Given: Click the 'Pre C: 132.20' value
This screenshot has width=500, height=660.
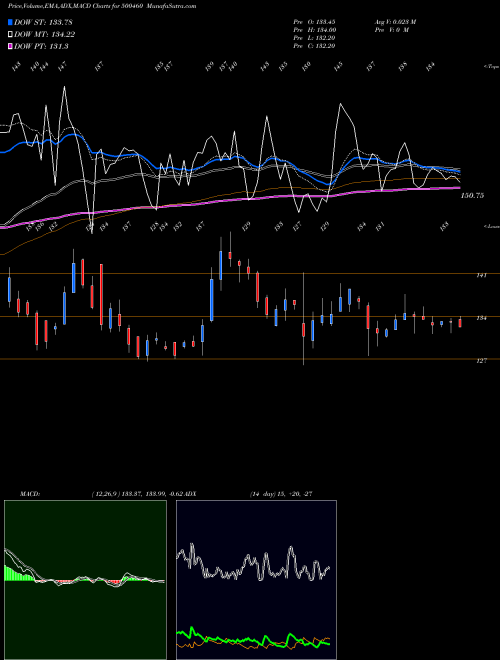Looking at the screenshot, I should (314, 46).
